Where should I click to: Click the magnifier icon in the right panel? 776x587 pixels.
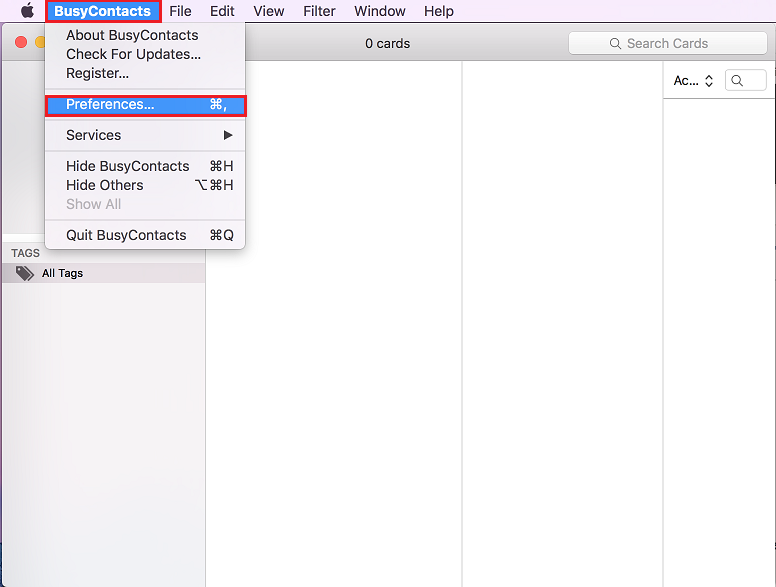click(738, 81)
